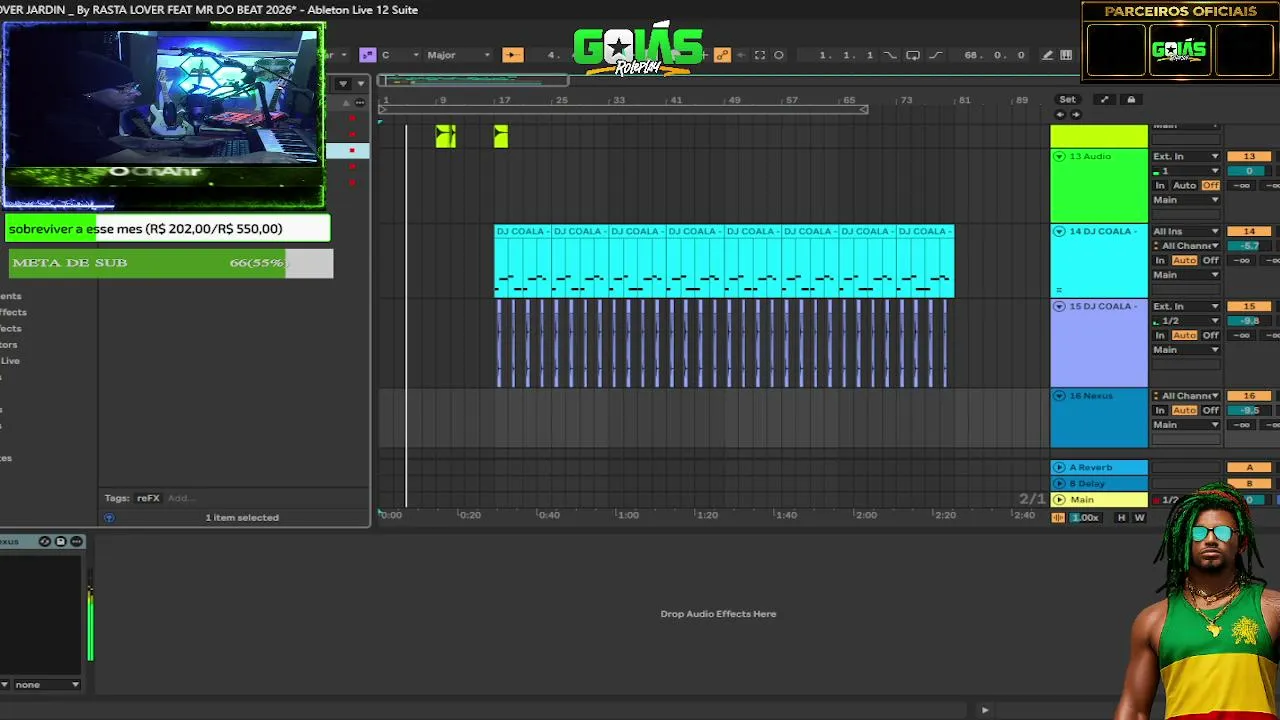This screenshot has width=1280, height=720.
Task: Mute track 15 with activator button
Action: (1249, 307)
